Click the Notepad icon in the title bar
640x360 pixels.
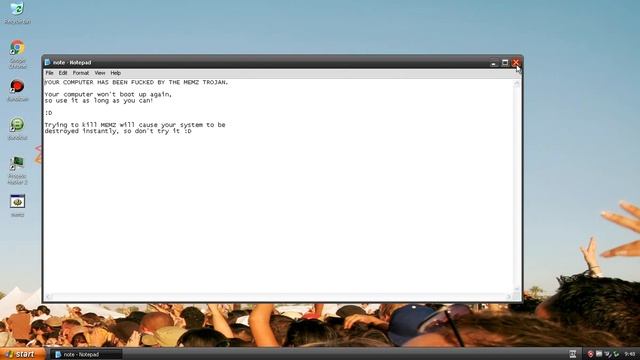coord(47,62)
